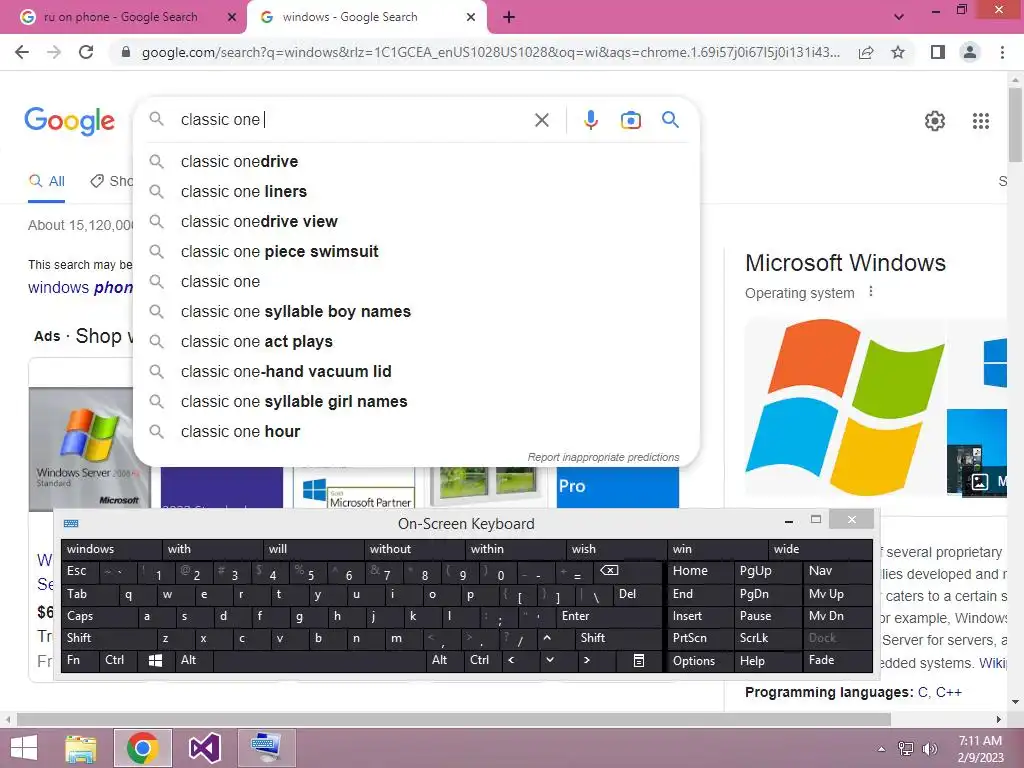The image size is (1024, 768).
Task: Select suggestion 'classic one hour'
Action: coord(416,432)
